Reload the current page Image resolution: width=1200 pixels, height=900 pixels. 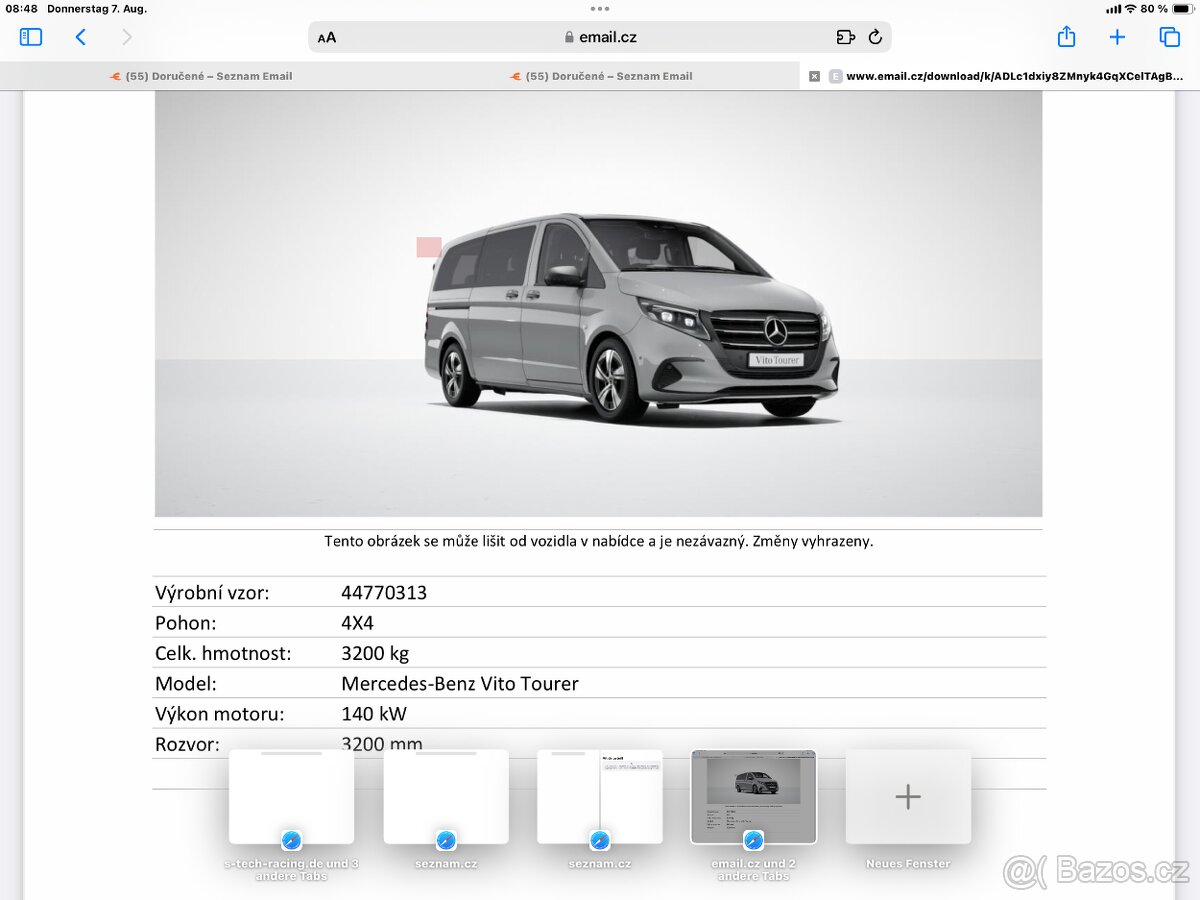[x=875, y=37]
